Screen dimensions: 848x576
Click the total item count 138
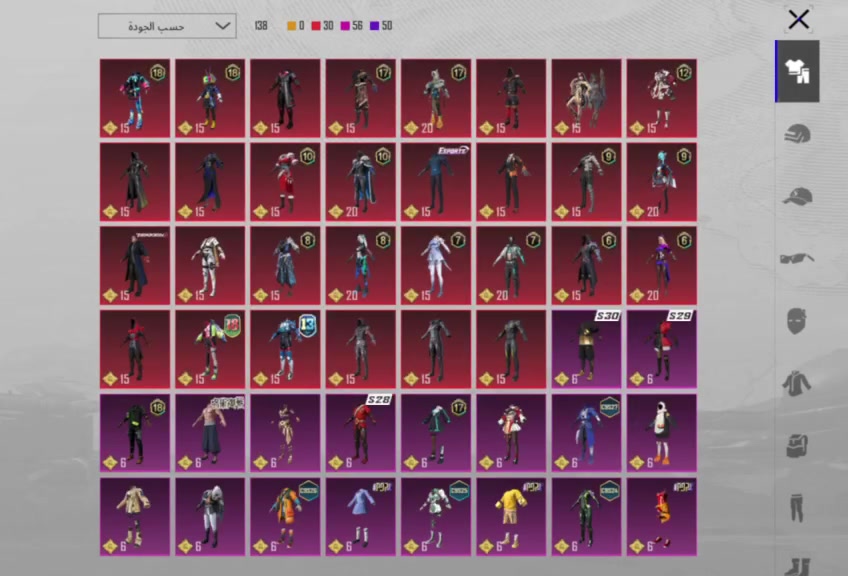[x=261, y=25]
